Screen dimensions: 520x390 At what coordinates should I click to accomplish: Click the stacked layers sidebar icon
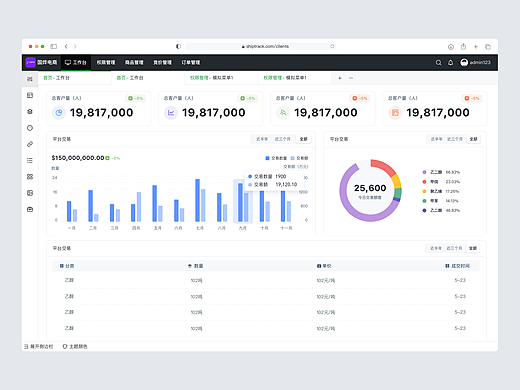click(30, 112)
